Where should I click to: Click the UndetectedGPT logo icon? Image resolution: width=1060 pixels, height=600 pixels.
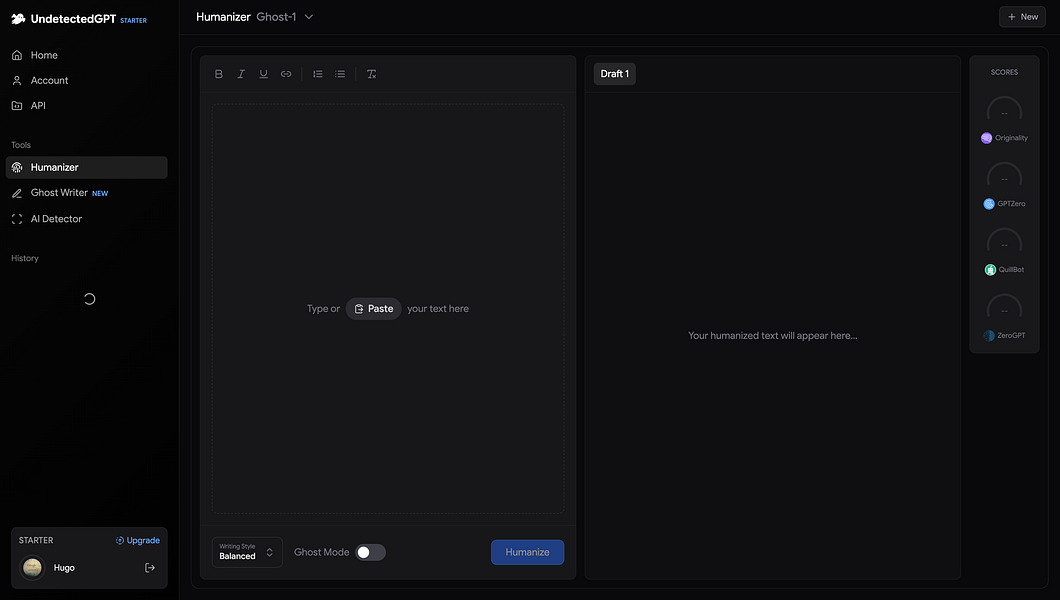coord(18,19)
